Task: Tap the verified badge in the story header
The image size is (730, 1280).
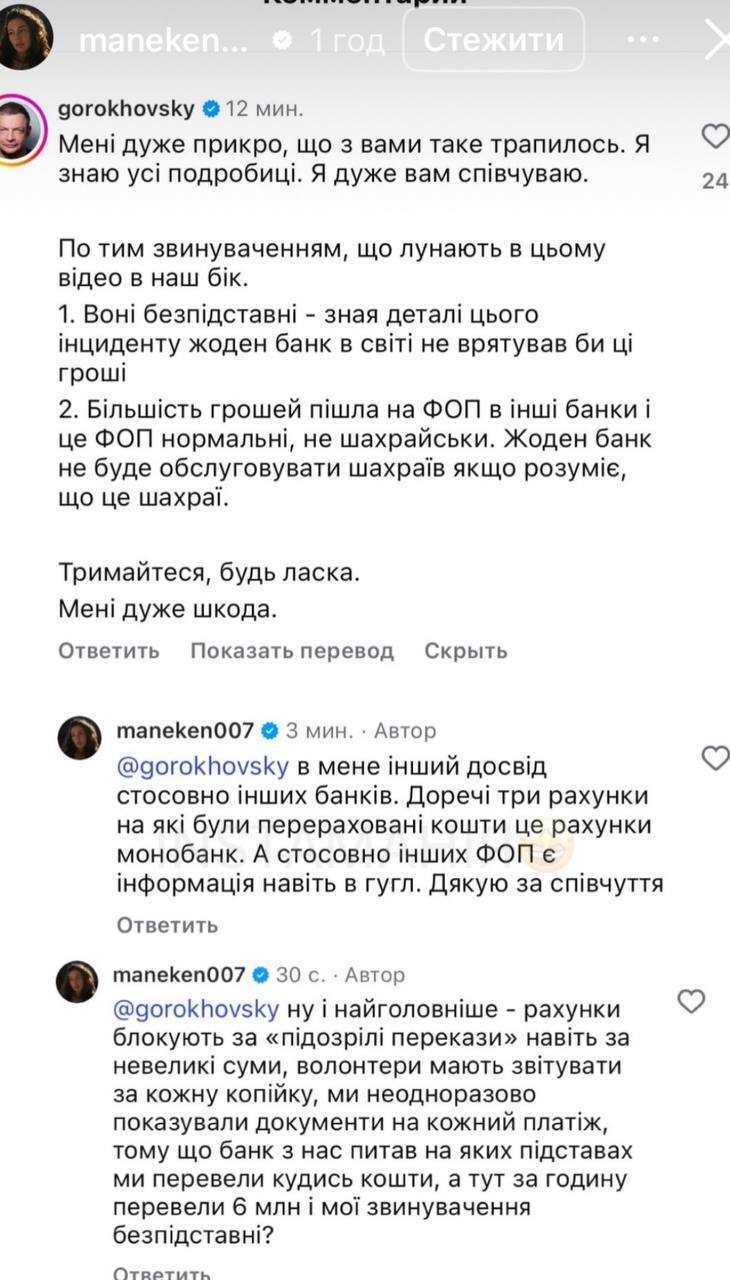Action: point(284,40)
